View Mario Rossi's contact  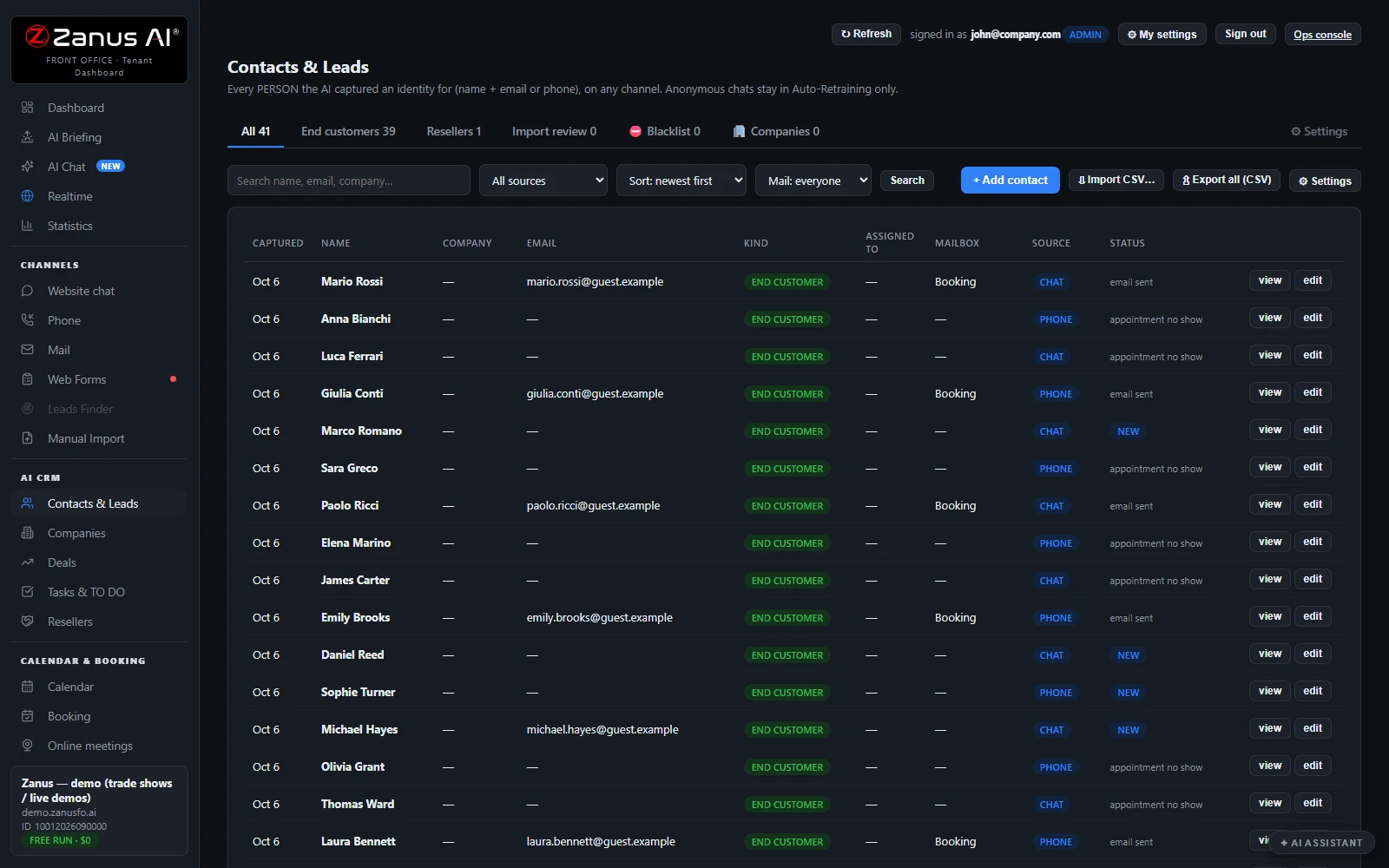1270,280
